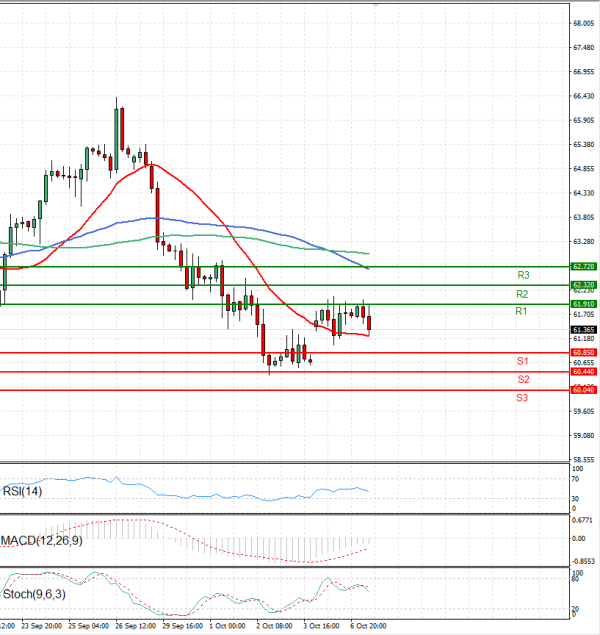Select the green 61.910 price tag
This screenshot has height=635, width=600.
point(584,303)
